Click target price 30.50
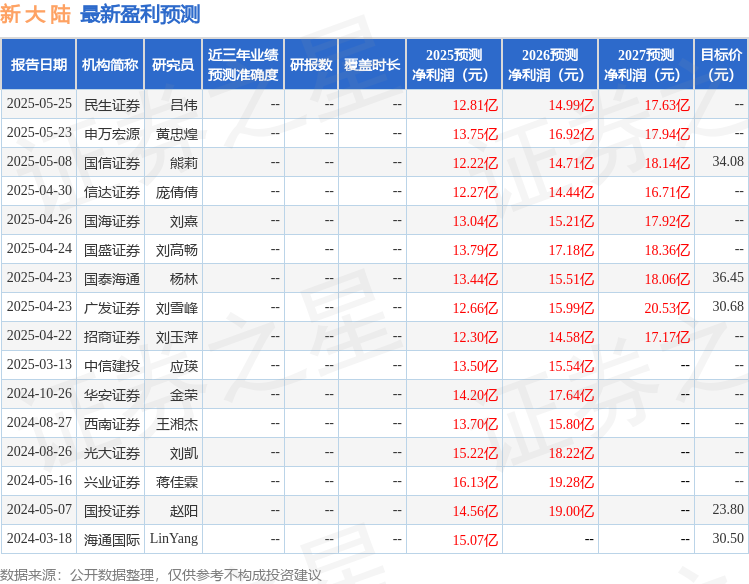Image resolution: width=749 pixels, height=584 pixels. pos(728,538)
